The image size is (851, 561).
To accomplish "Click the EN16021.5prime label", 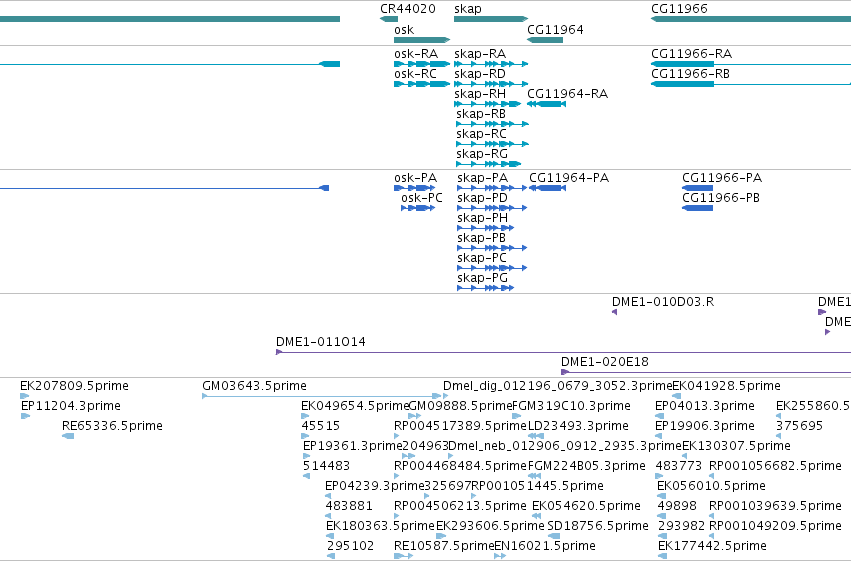I will point(545,546).
